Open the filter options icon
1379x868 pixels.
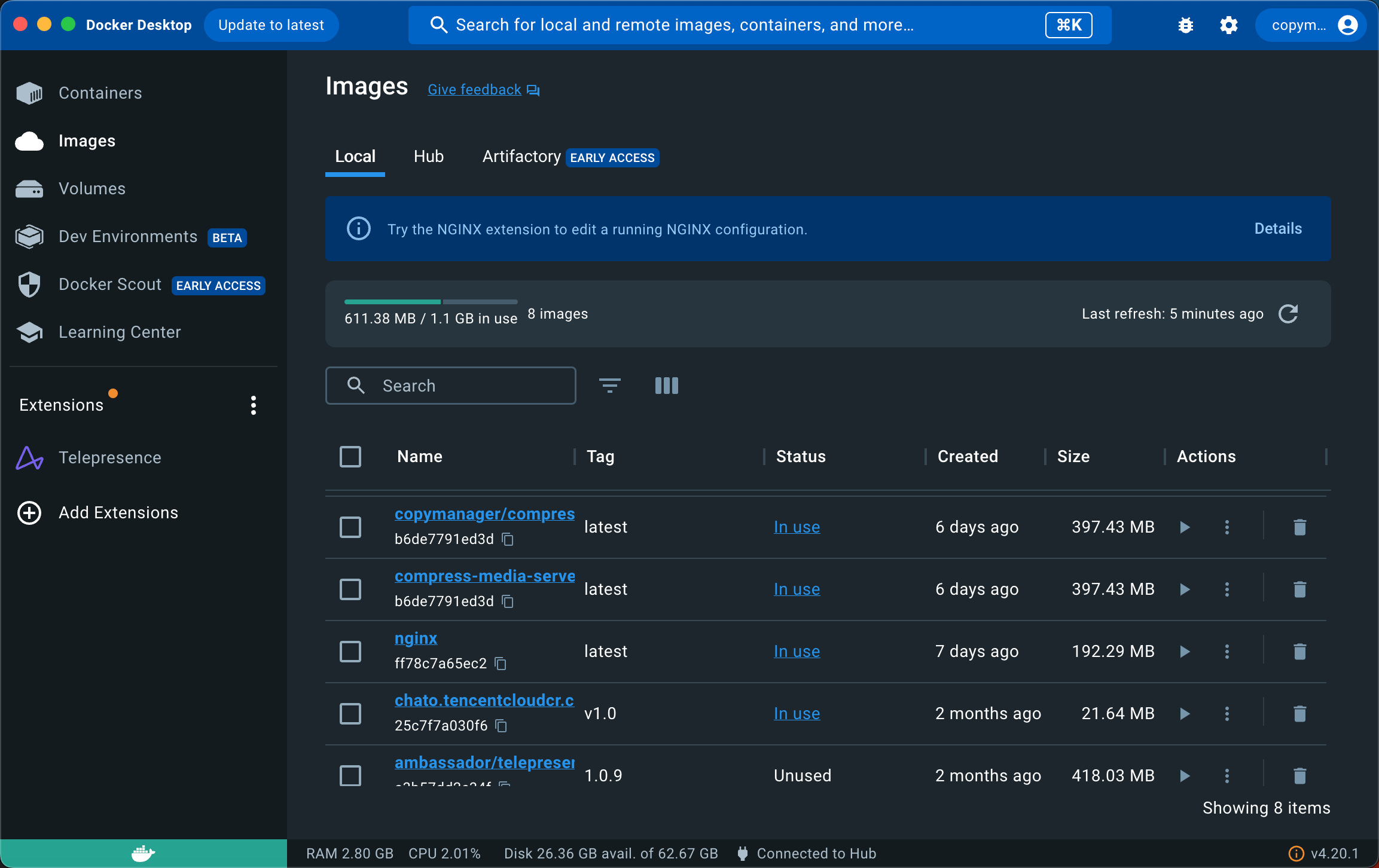tap(609, 386)
